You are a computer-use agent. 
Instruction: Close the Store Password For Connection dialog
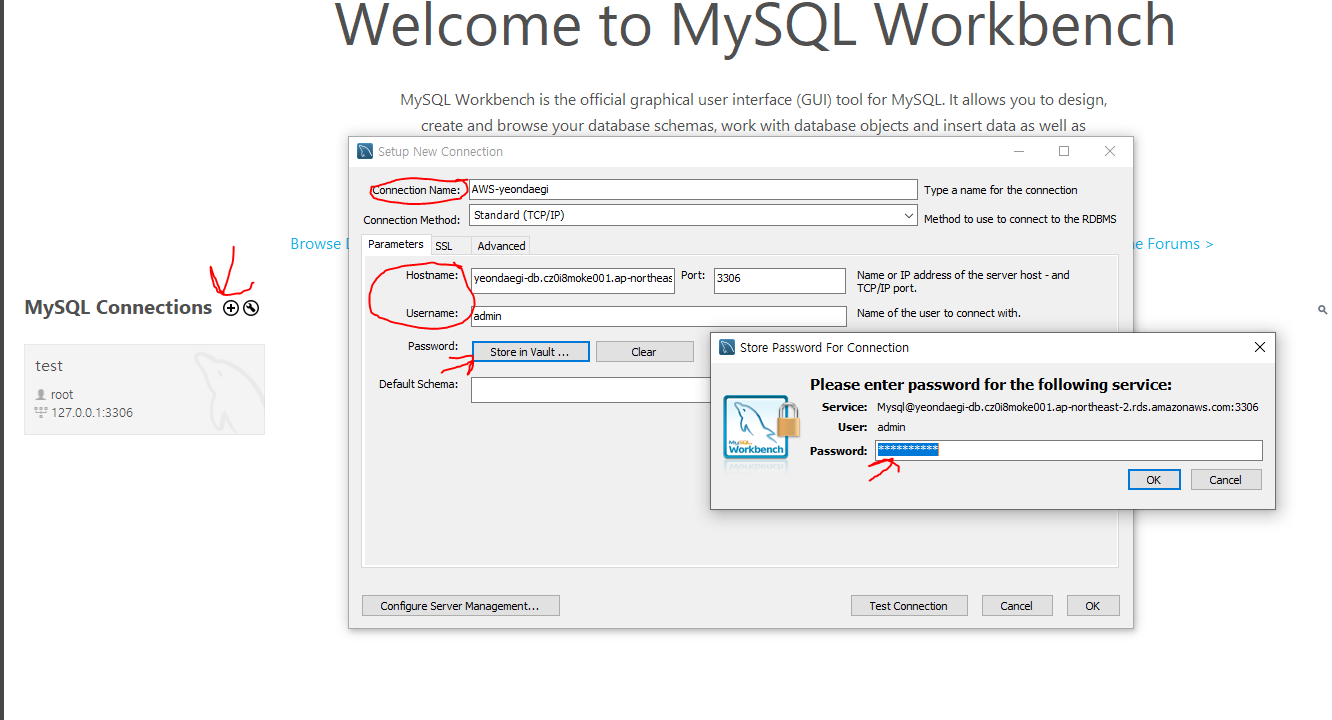(x=1259, y=347)
